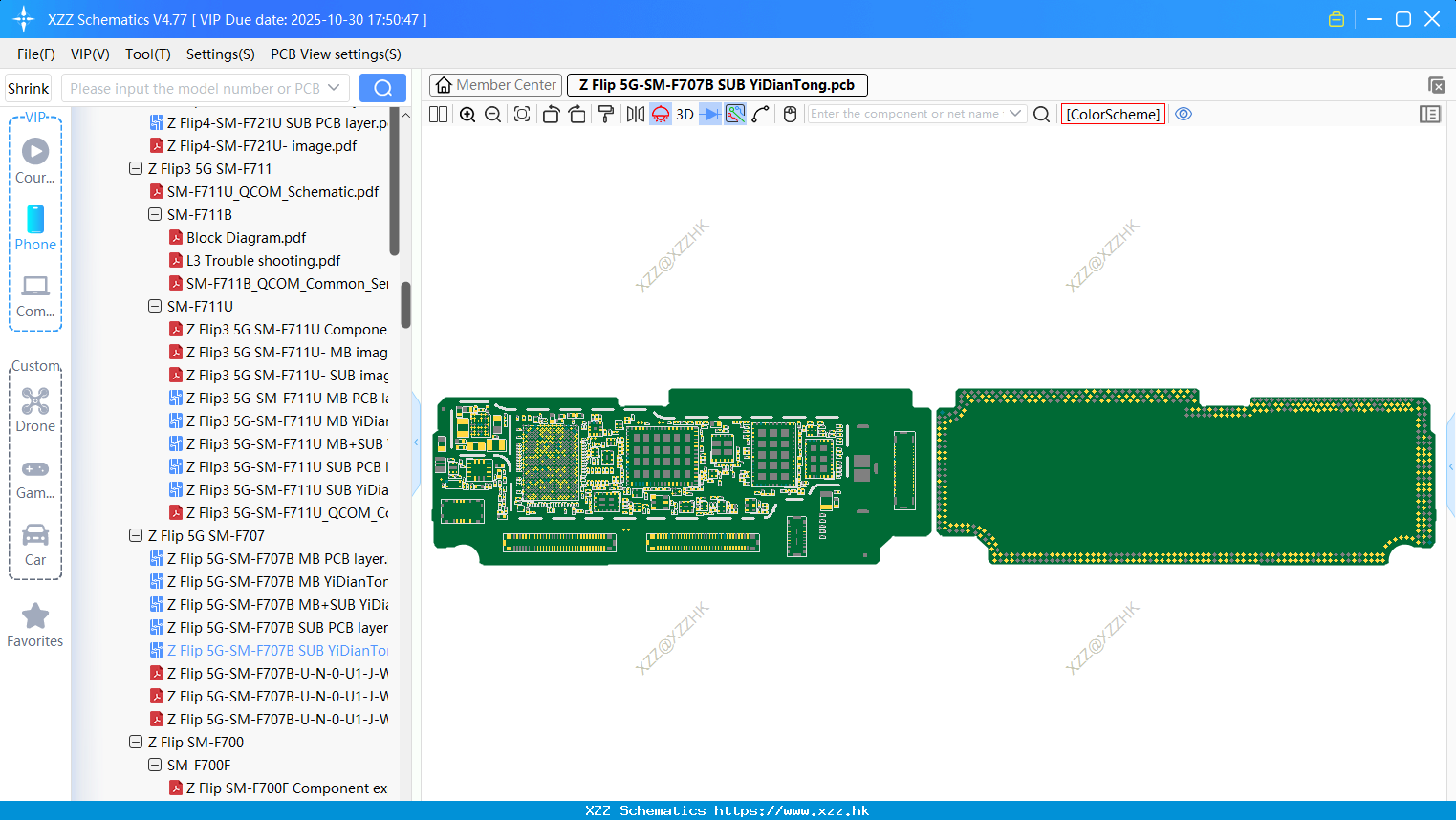Open the Member Center
The width and height of the screenshot is (1456, 820).
coord(495,84)
